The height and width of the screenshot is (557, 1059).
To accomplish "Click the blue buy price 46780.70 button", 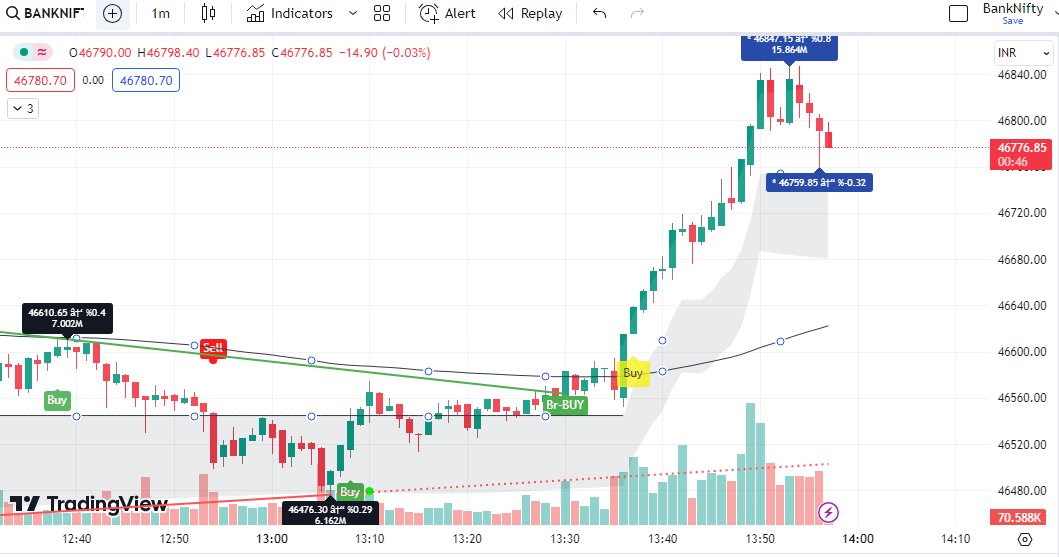I will coord(146,80).
